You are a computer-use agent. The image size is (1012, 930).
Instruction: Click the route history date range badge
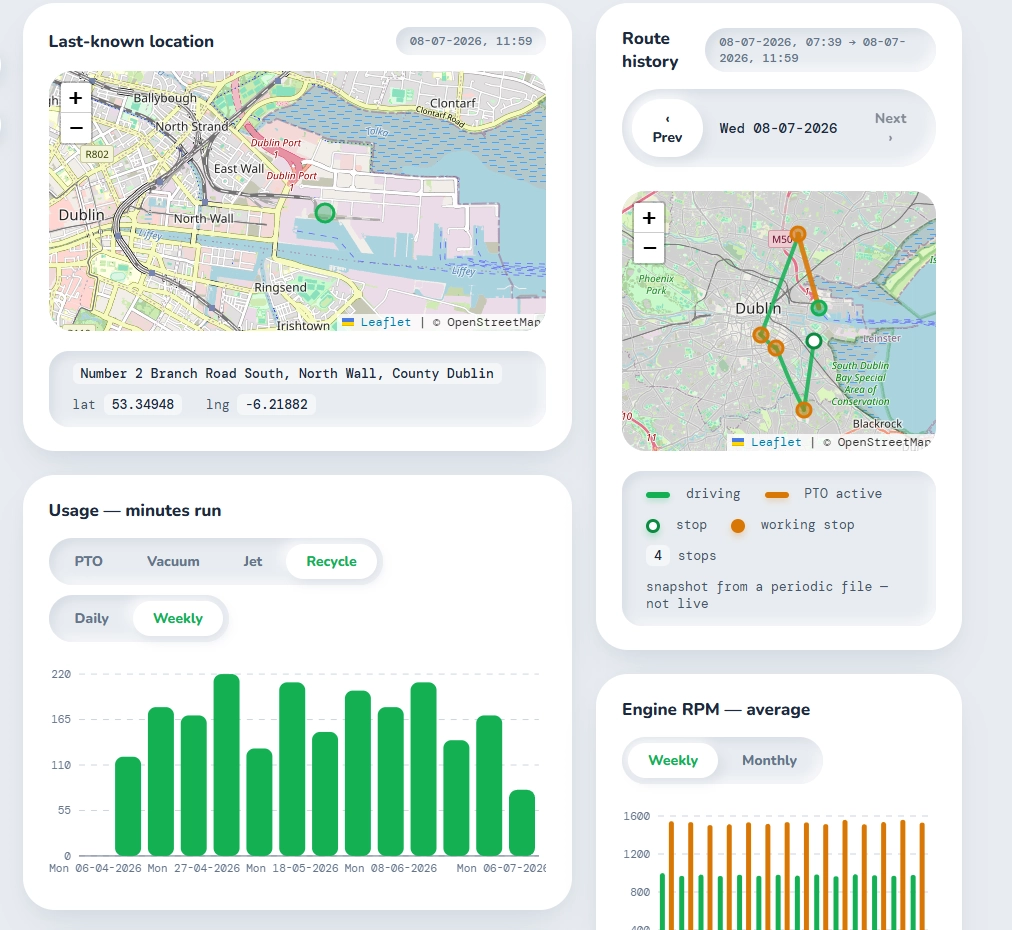820,50
